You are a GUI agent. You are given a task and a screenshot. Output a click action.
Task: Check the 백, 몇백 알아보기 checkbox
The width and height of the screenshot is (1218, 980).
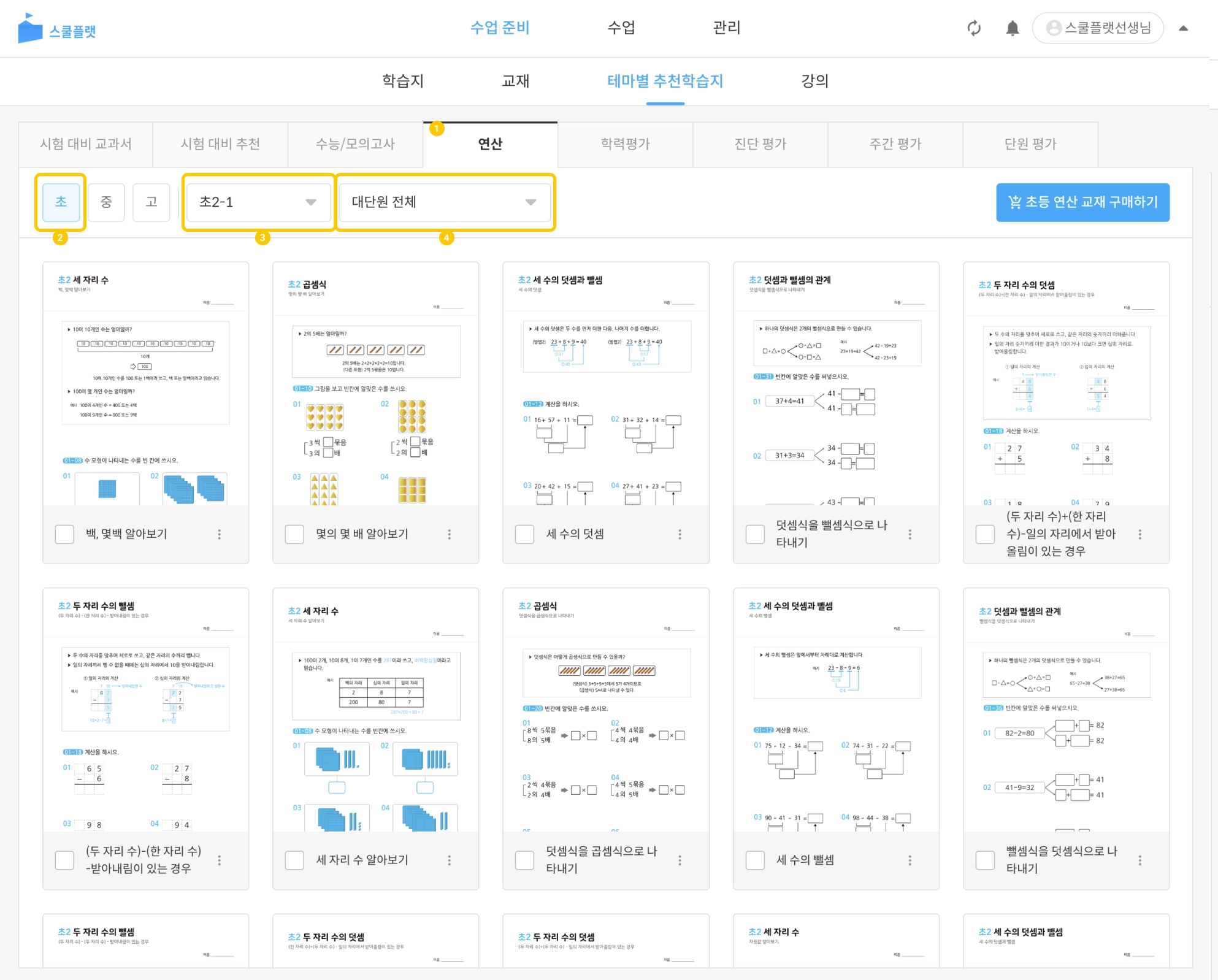[64, 534]
